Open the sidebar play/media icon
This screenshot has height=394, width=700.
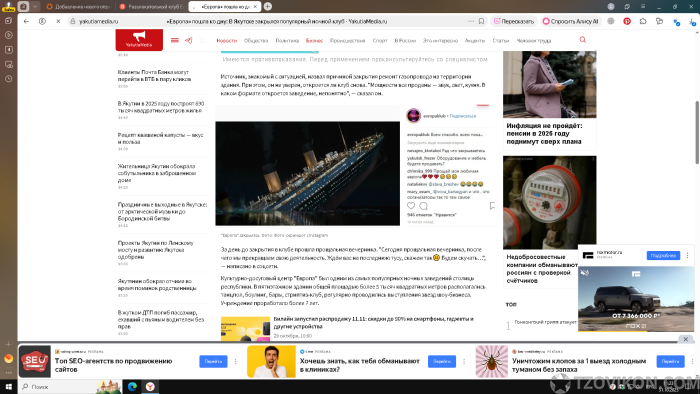(x=8, y=35)
